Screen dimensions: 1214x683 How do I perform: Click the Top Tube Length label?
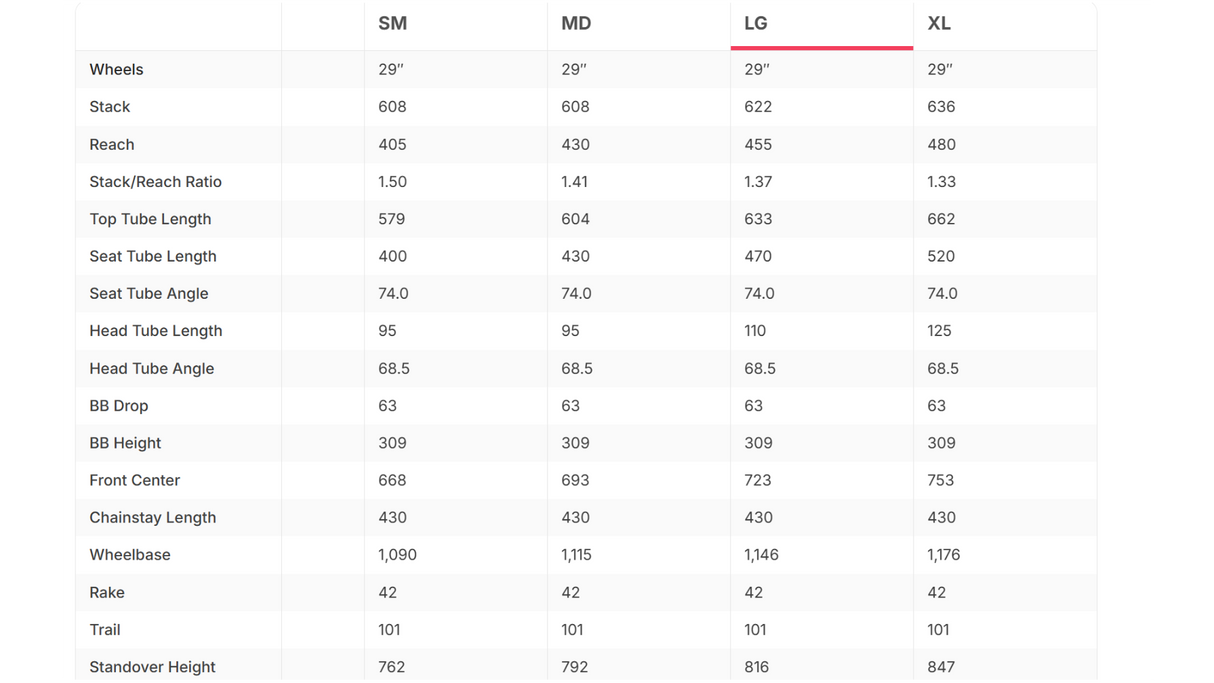150,219
